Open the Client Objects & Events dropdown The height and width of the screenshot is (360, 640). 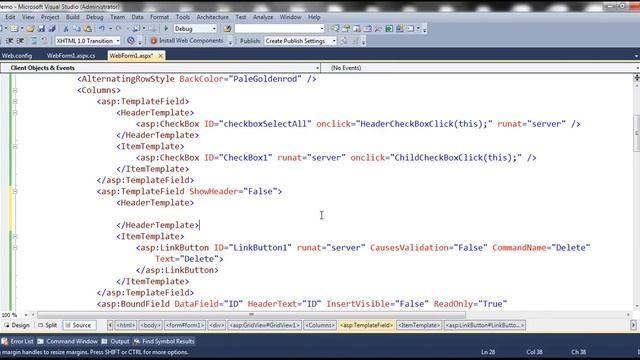point(317,68)
